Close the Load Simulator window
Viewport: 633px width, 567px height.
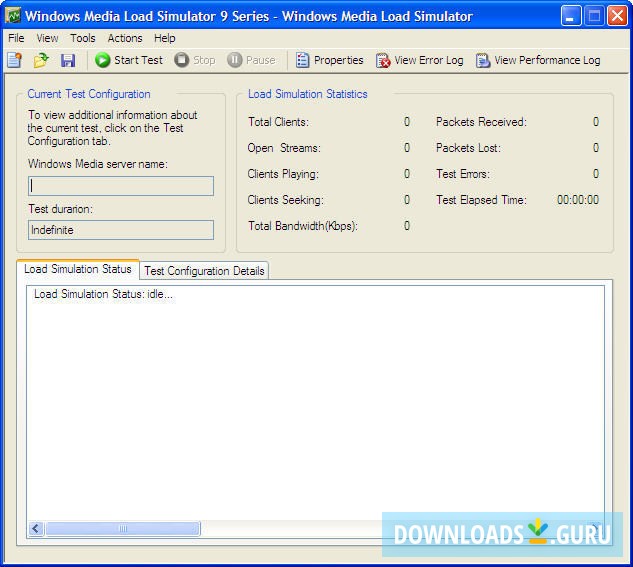coord(618,16)
